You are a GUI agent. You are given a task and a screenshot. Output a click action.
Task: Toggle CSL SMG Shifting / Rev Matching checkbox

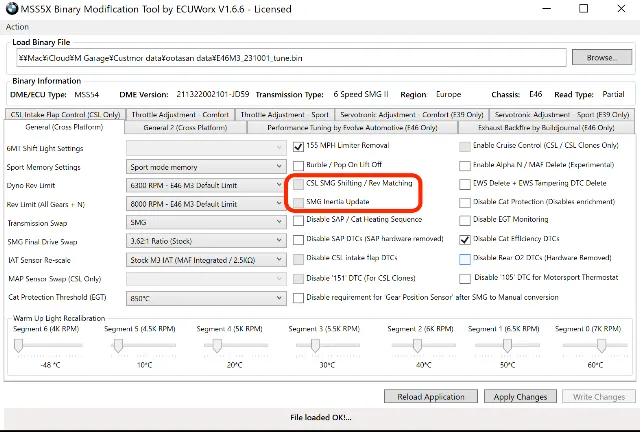[x=298, y=184]
